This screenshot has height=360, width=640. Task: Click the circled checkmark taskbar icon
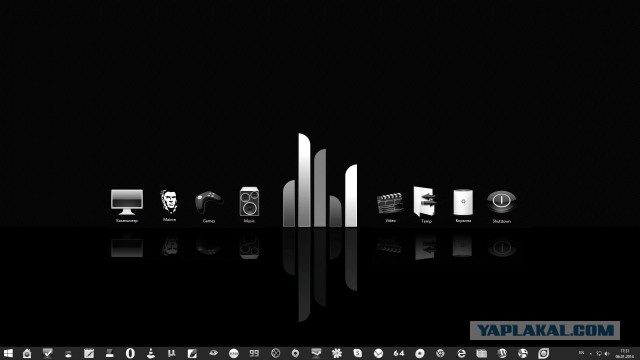point(378,353)
